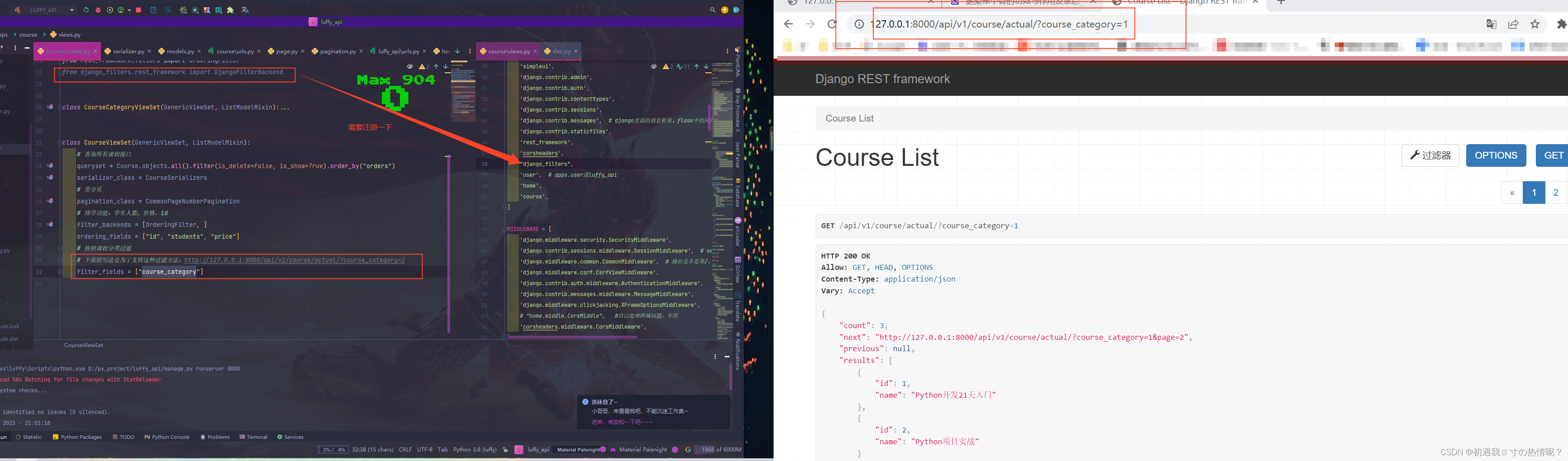Open the PlantUML side tool window
This screenshot has height=461, width=1568.
(737, 63)
